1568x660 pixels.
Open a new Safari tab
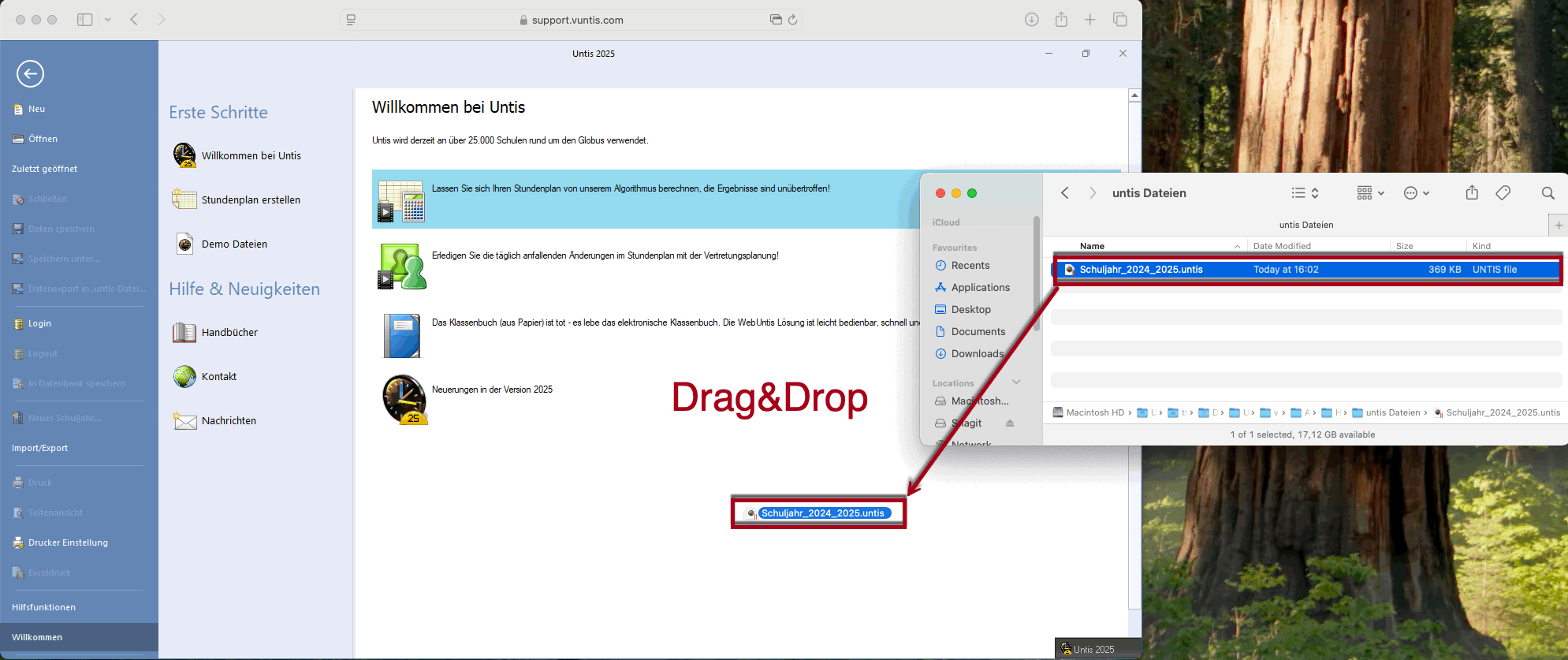pyautogui.click(x=1089, y=20)
